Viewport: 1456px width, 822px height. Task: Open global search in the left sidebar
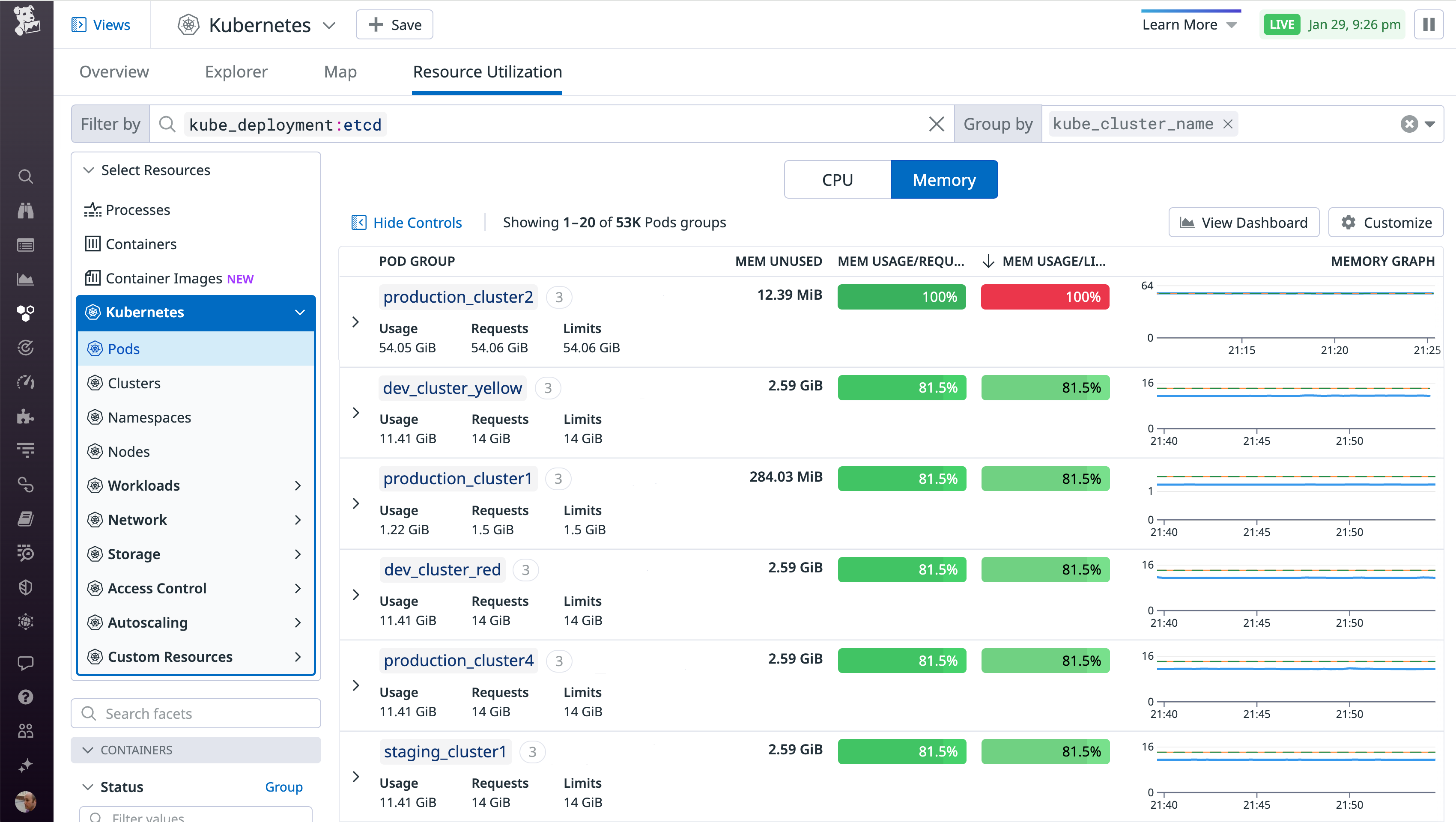click(25, 177)
